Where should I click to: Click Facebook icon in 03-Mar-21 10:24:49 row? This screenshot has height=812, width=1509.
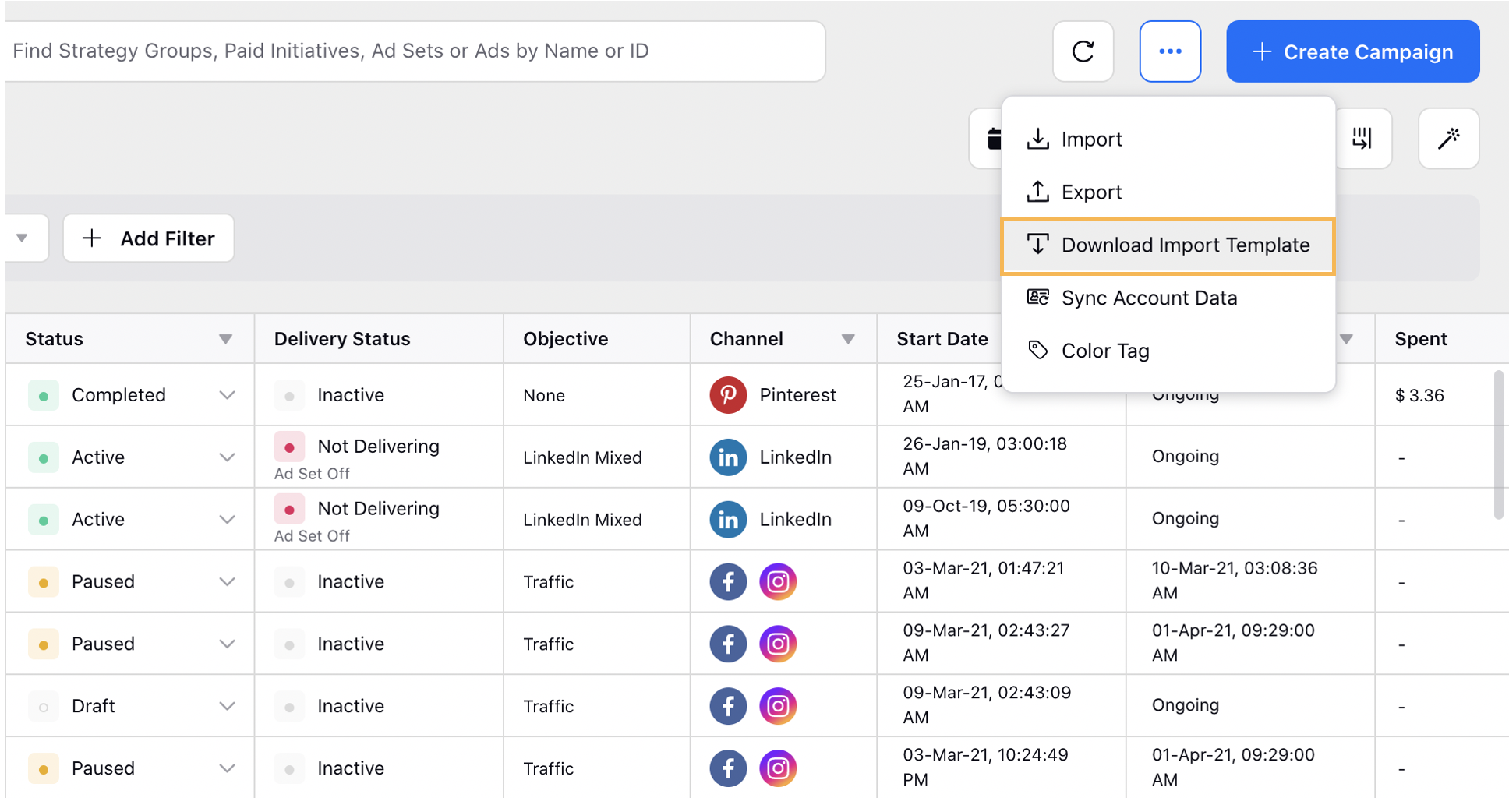(x=728, y=769)
